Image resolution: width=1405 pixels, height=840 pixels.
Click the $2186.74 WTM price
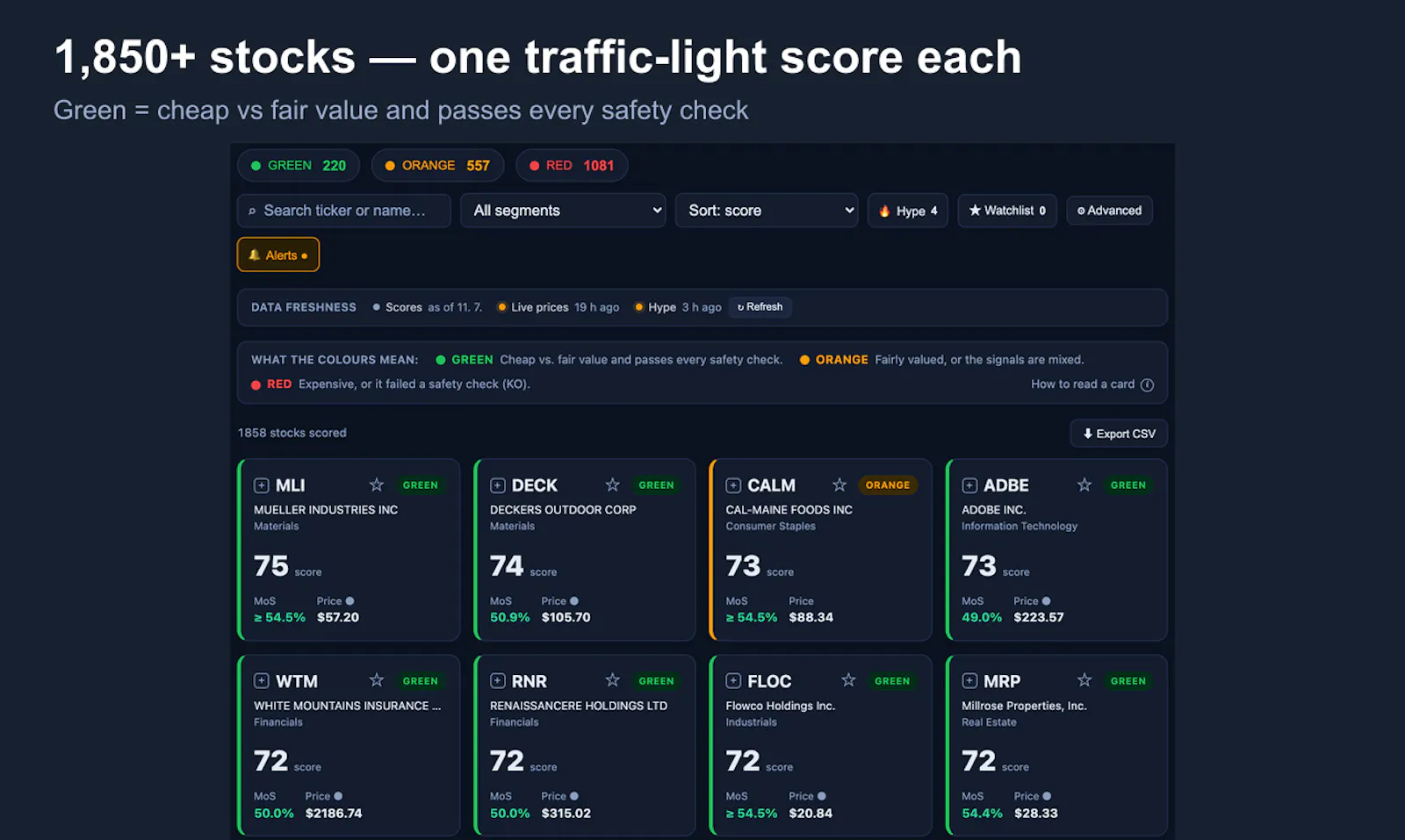(334, 814)
